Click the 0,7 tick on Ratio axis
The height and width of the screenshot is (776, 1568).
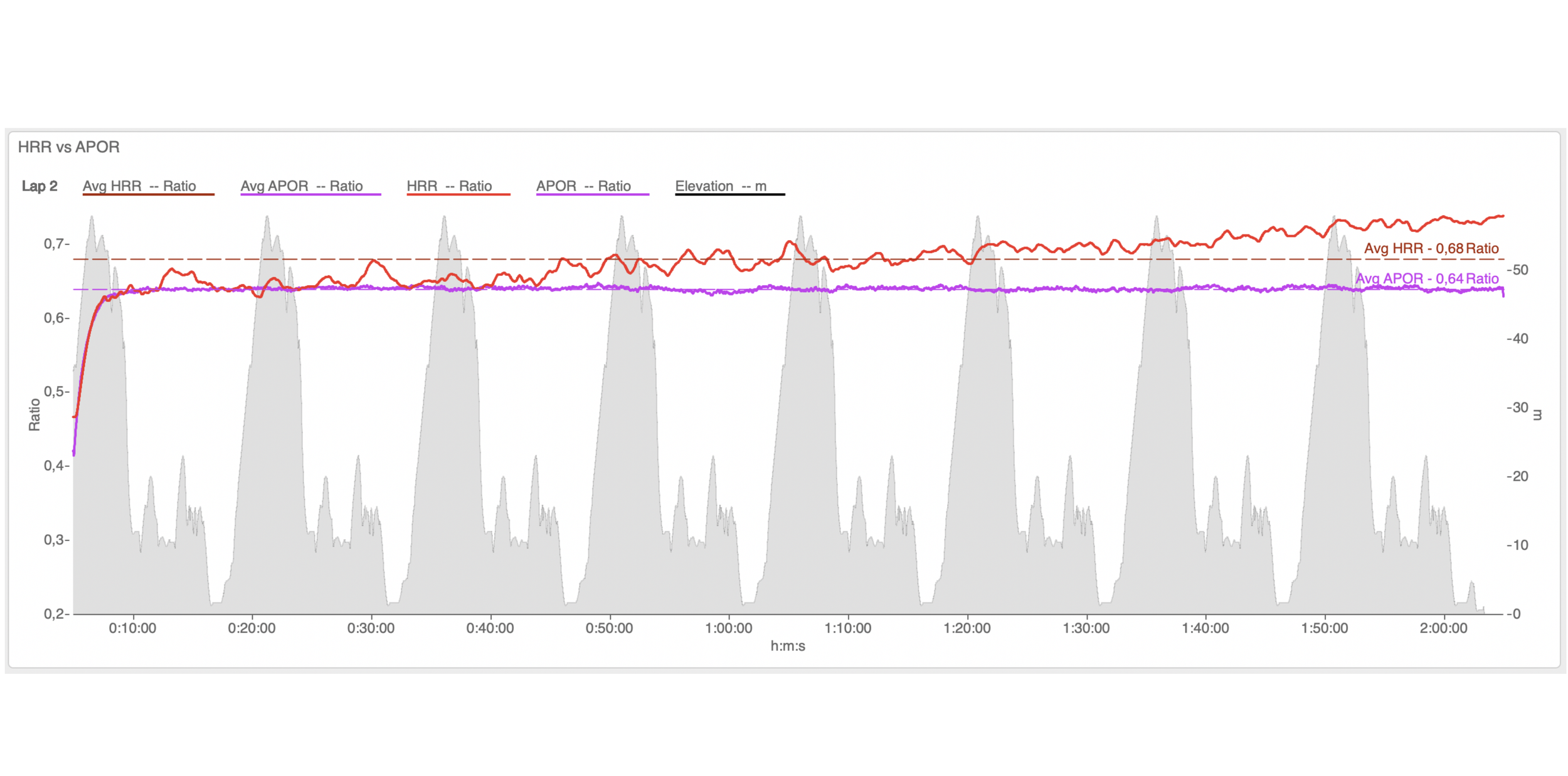tap(54, 244)
